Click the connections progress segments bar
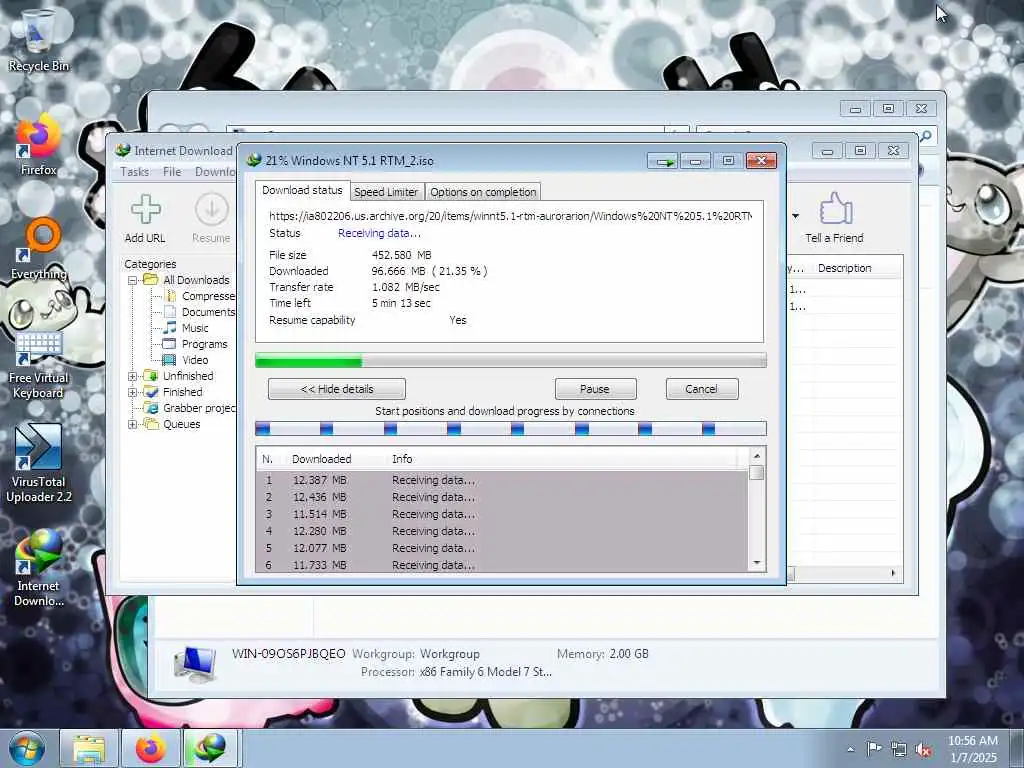Viewport: 1024px width, 768px height. point(511,429)
